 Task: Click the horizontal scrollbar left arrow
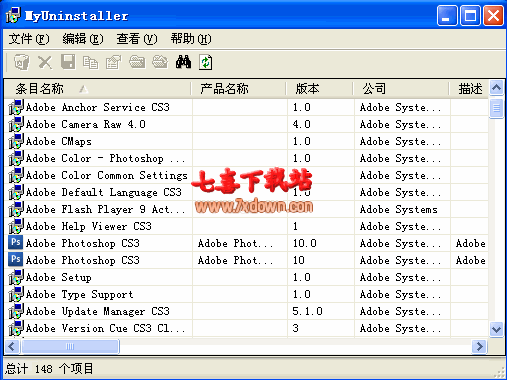point(12,346)
